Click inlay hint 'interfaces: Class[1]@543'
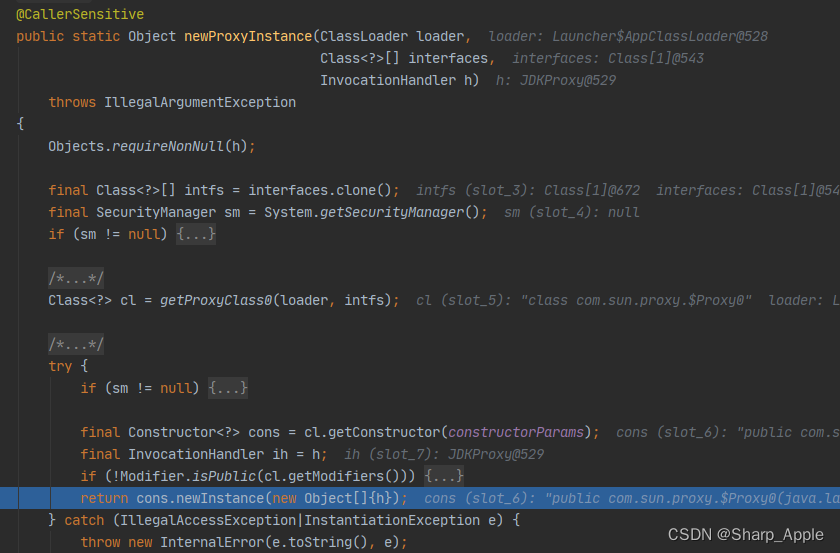 click(x=608, y=58)
